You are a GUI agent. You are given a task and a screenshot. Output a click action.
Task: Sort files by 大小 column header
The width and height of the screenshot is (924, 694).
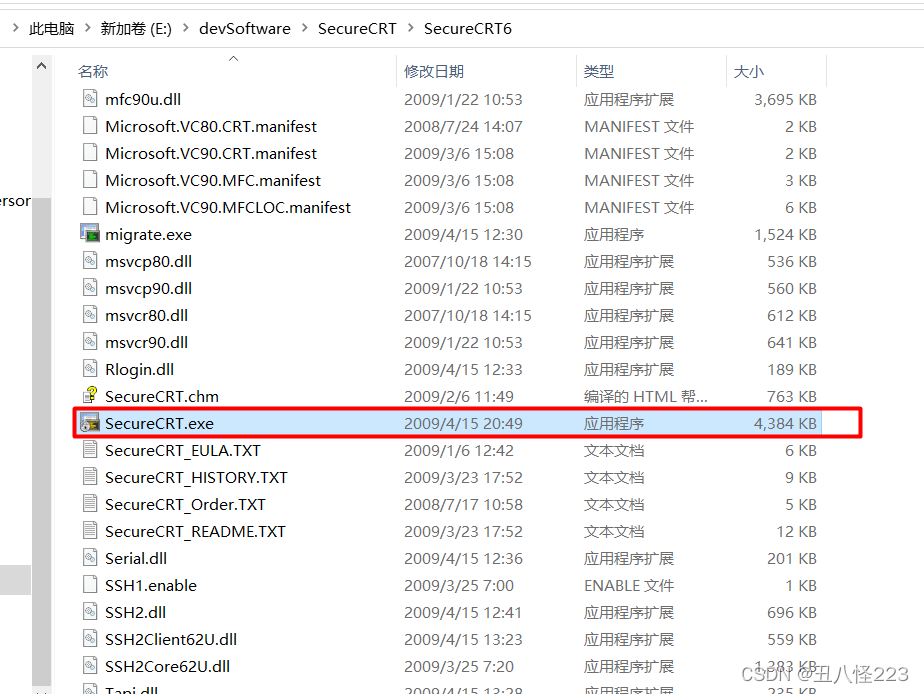coord(748,72)
